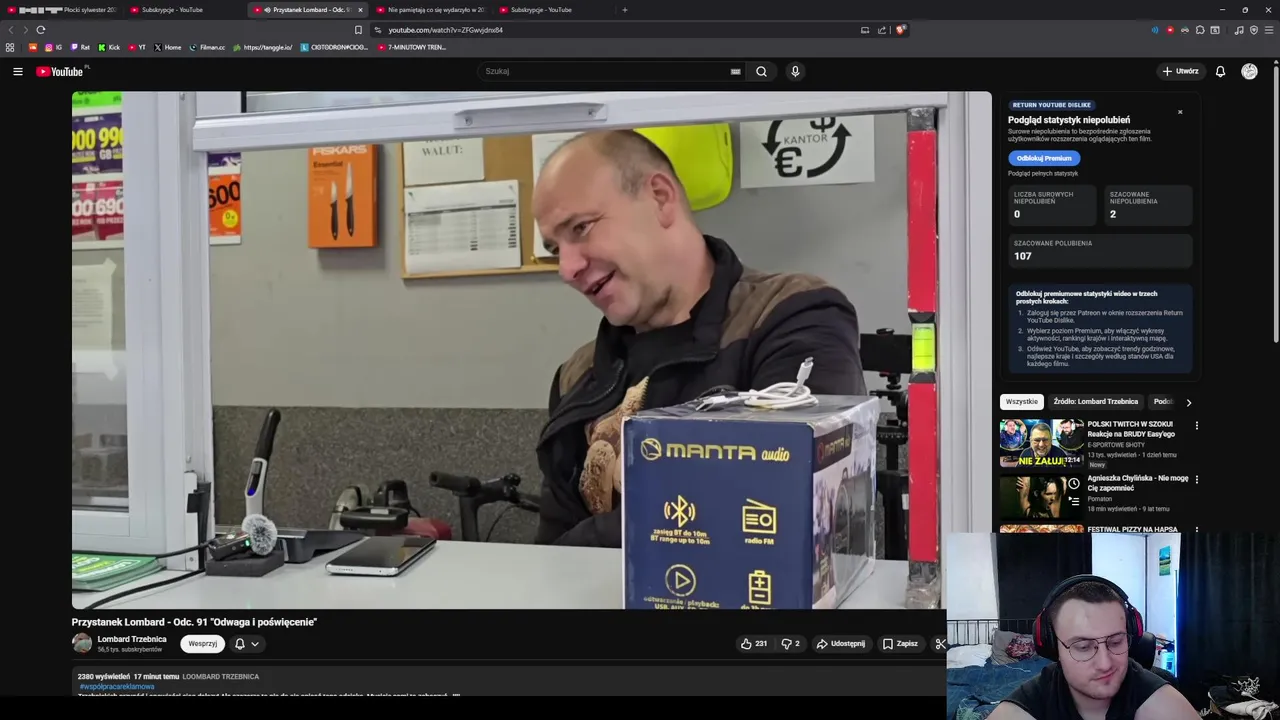Click the Utwórz create button

(1180, 71)
